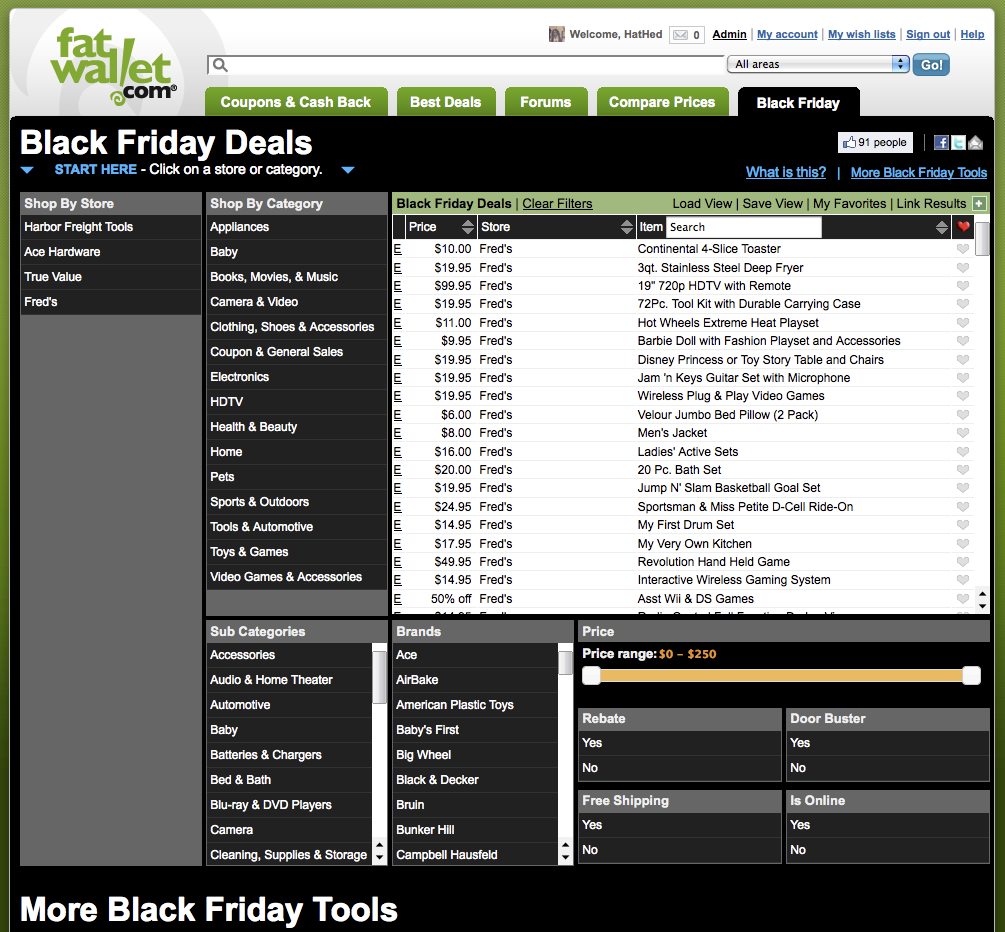The width and height of the screenshot is (1005, 932).
Task: Click the main search input field
Action: click(x=474, y=65)
